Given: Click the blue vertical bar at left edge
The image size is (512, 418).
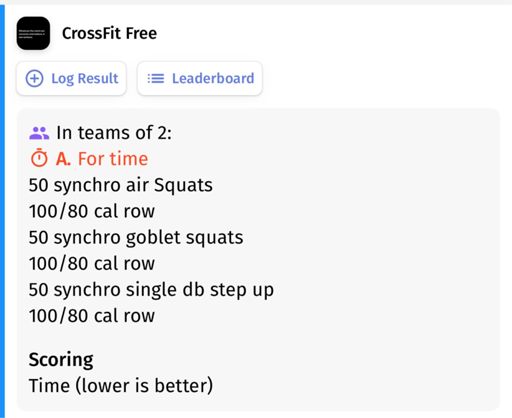Looking at the screenshot, I should pyautogui.click(x=2, y=211).
